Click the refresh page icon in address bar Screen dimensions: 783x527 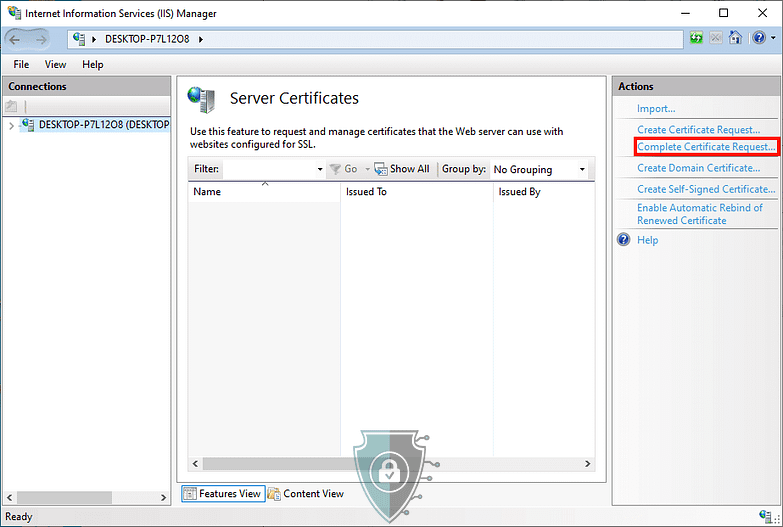pyautogui.click(x=696, y=39)
